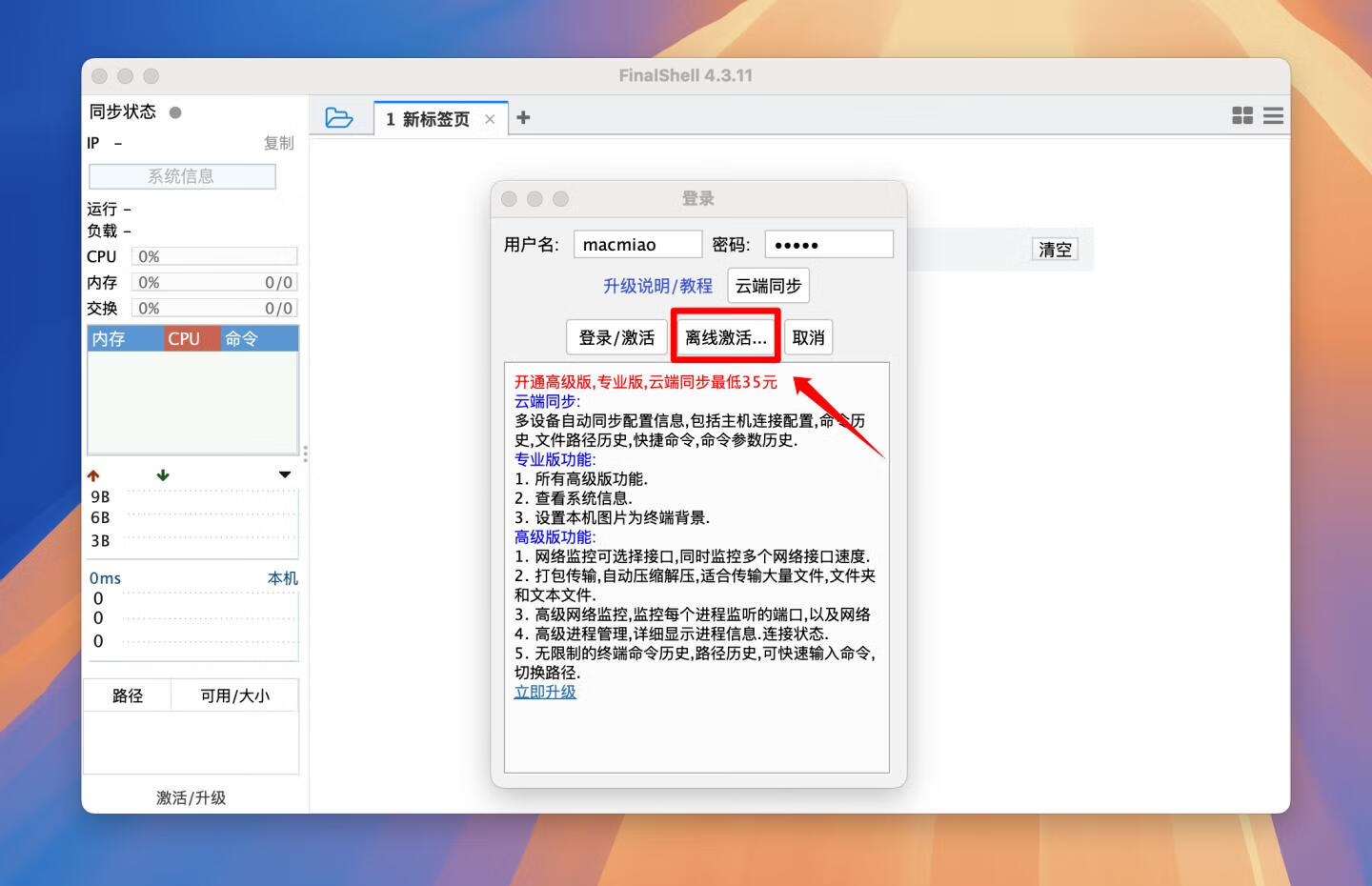Click the 复制 IP copy button
This screenshot has width=1372, height=886.
pyautogui.click(x=279, y=143)
